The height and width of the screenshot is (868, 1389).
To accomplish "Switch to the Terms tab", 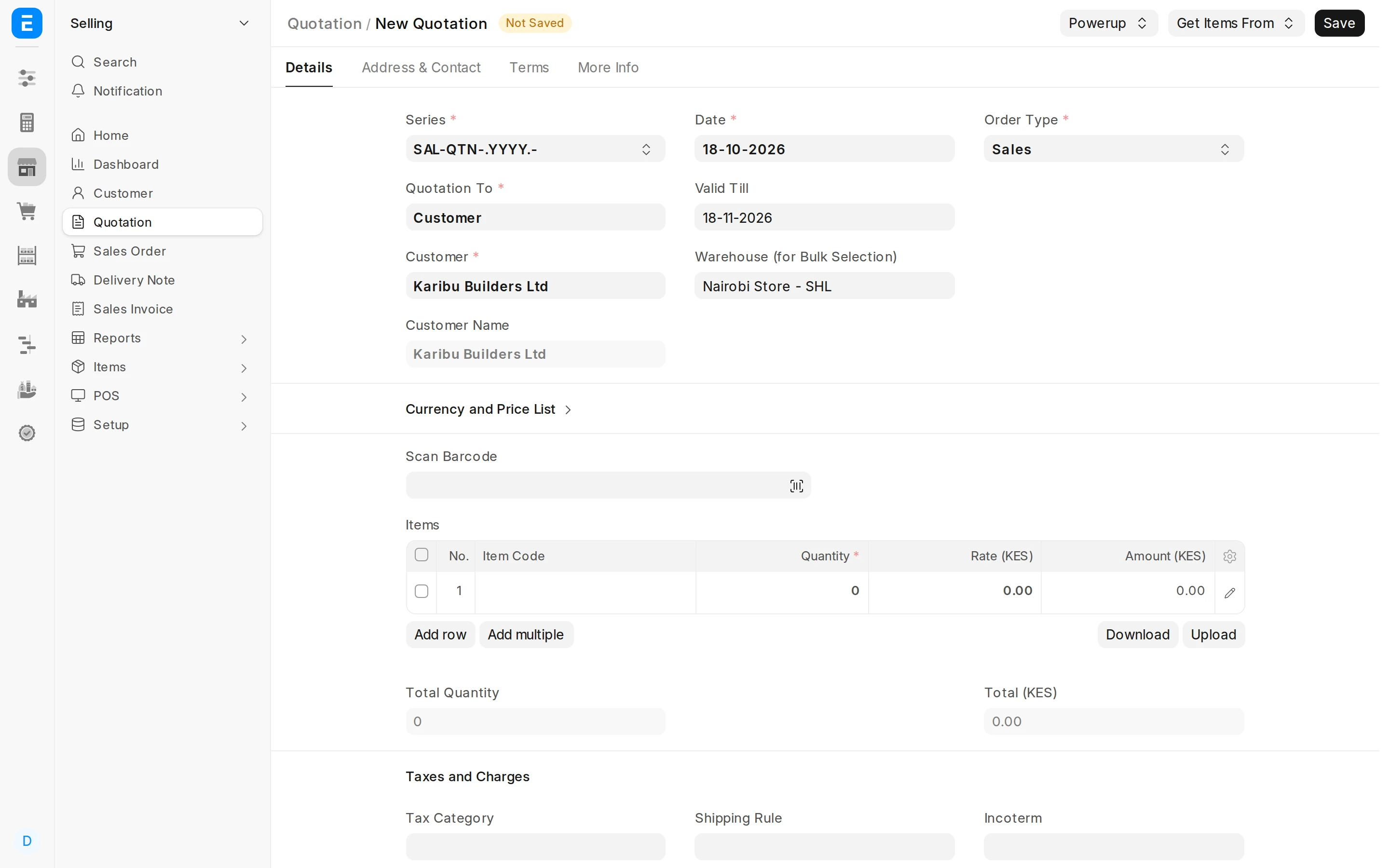I will click(x=529, y=68).
